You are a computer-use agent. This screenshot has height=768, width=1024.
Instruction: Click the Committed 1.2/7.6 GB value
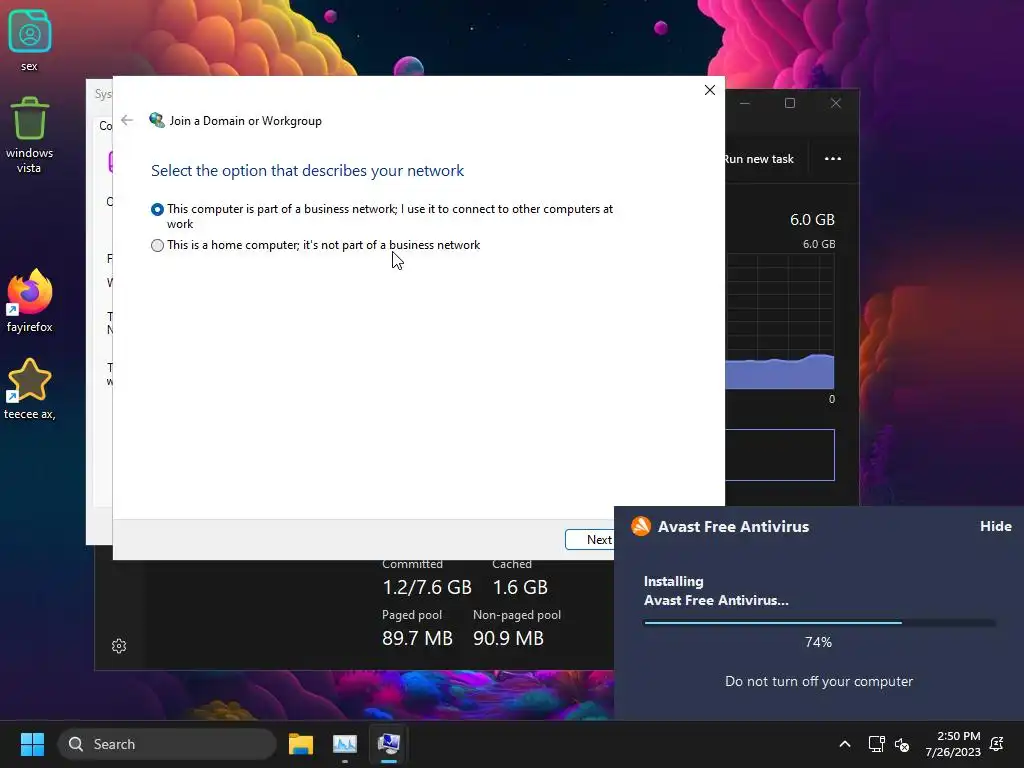[427, 587]
